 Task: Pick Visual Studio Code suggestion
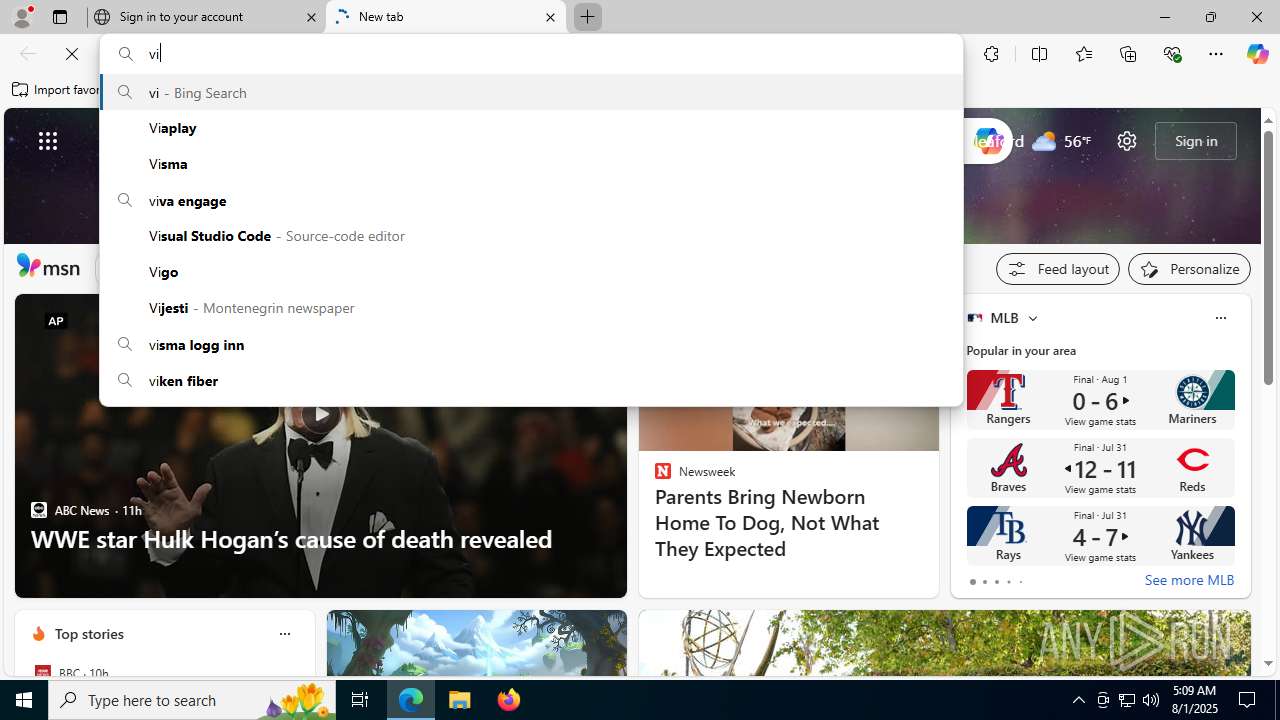coord(531,236)
